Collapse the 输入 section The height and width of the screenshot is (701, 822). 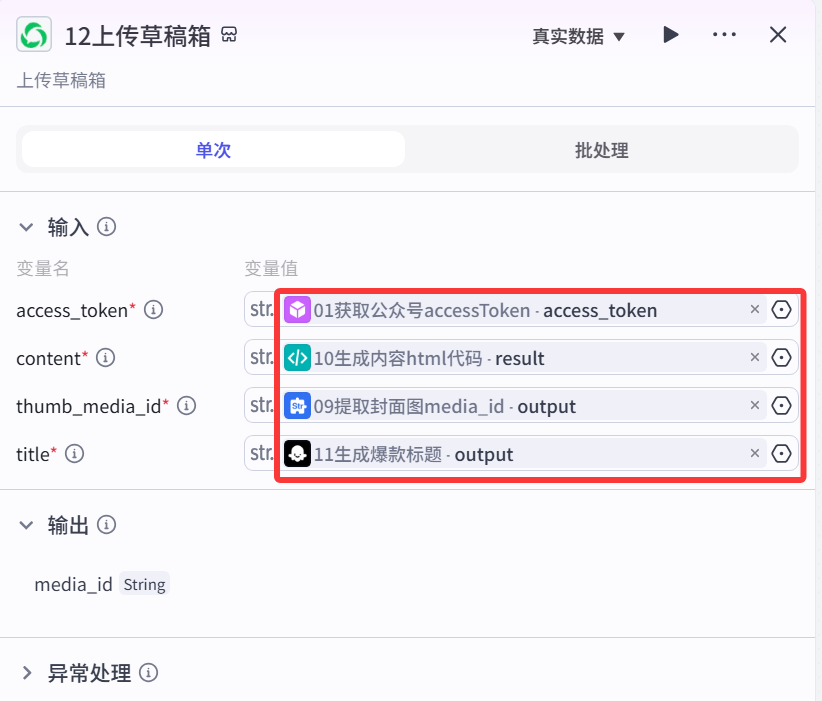point(26,227)
